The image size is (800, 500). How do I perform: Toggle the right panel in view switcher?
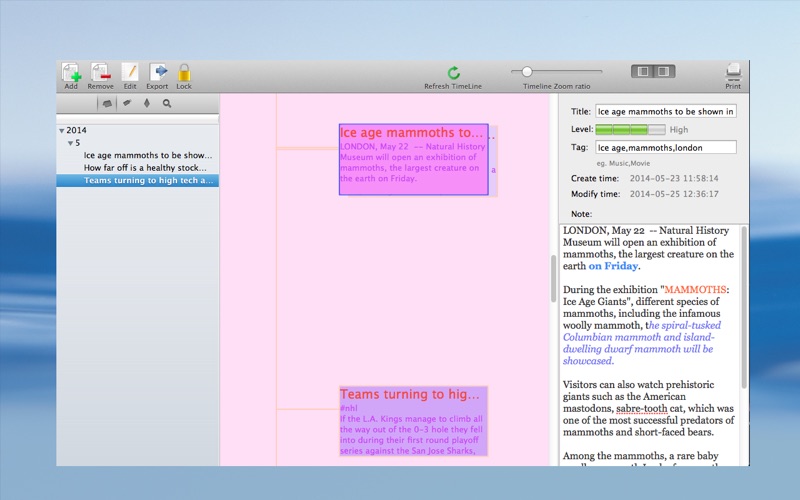664,71
